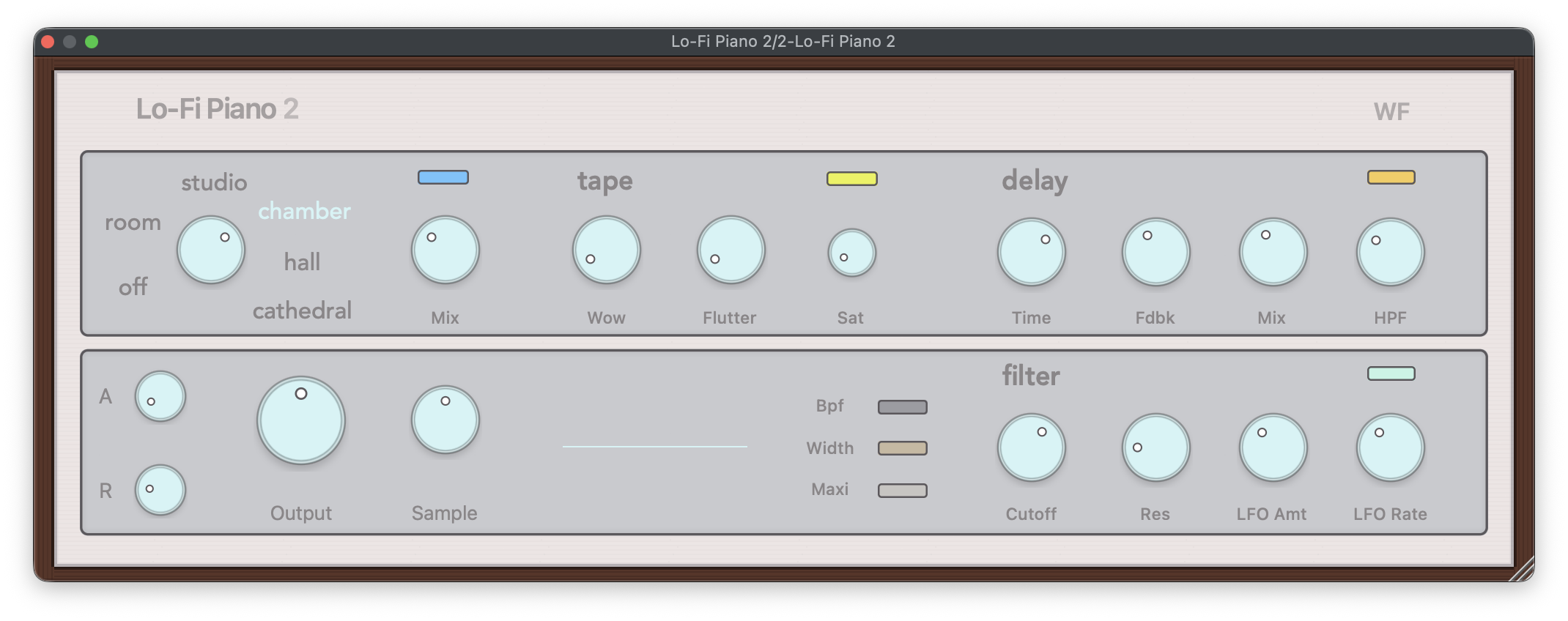Image resolution: width=1568 pixels, height=621 pixels.
Task: Click the filter section label
Action: point(1031,376)
